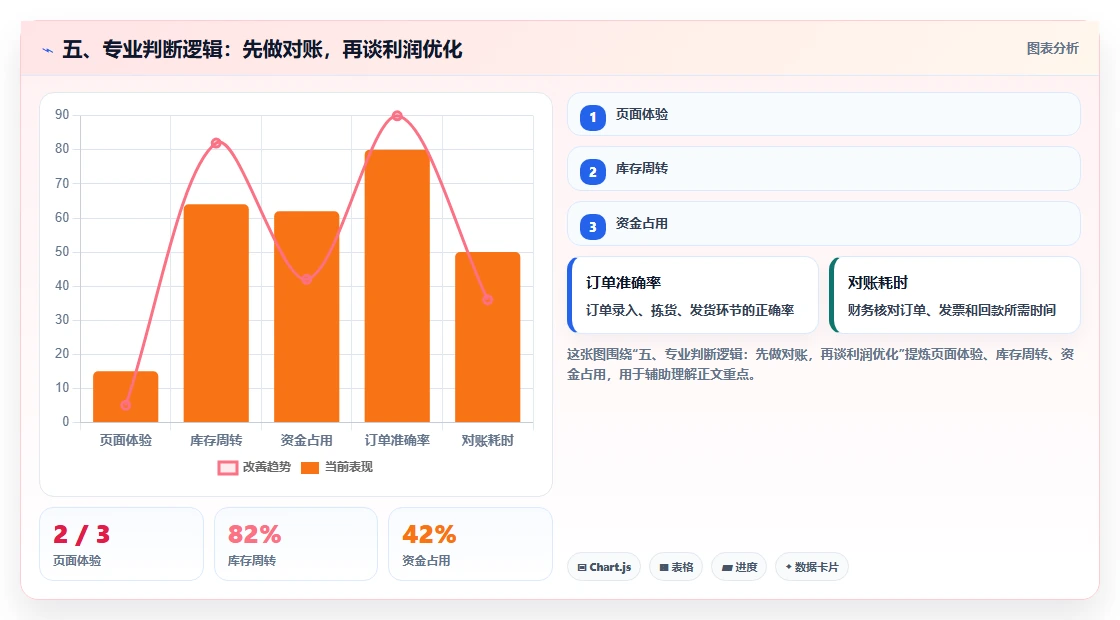Click the 订单准确率 x-axis label
Screen dimensions: 1120x620
[x=397, y=441]
